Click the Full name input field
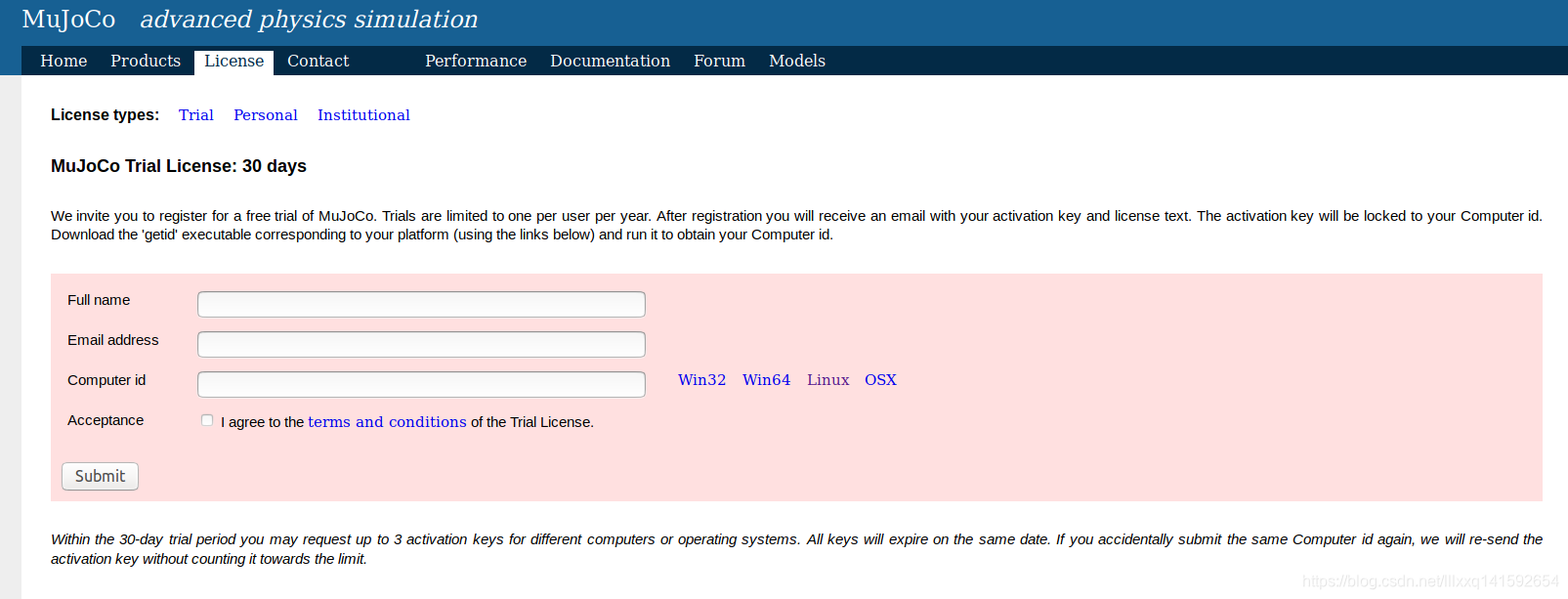This screenshot has height=599, width=1568. point(421,304)
